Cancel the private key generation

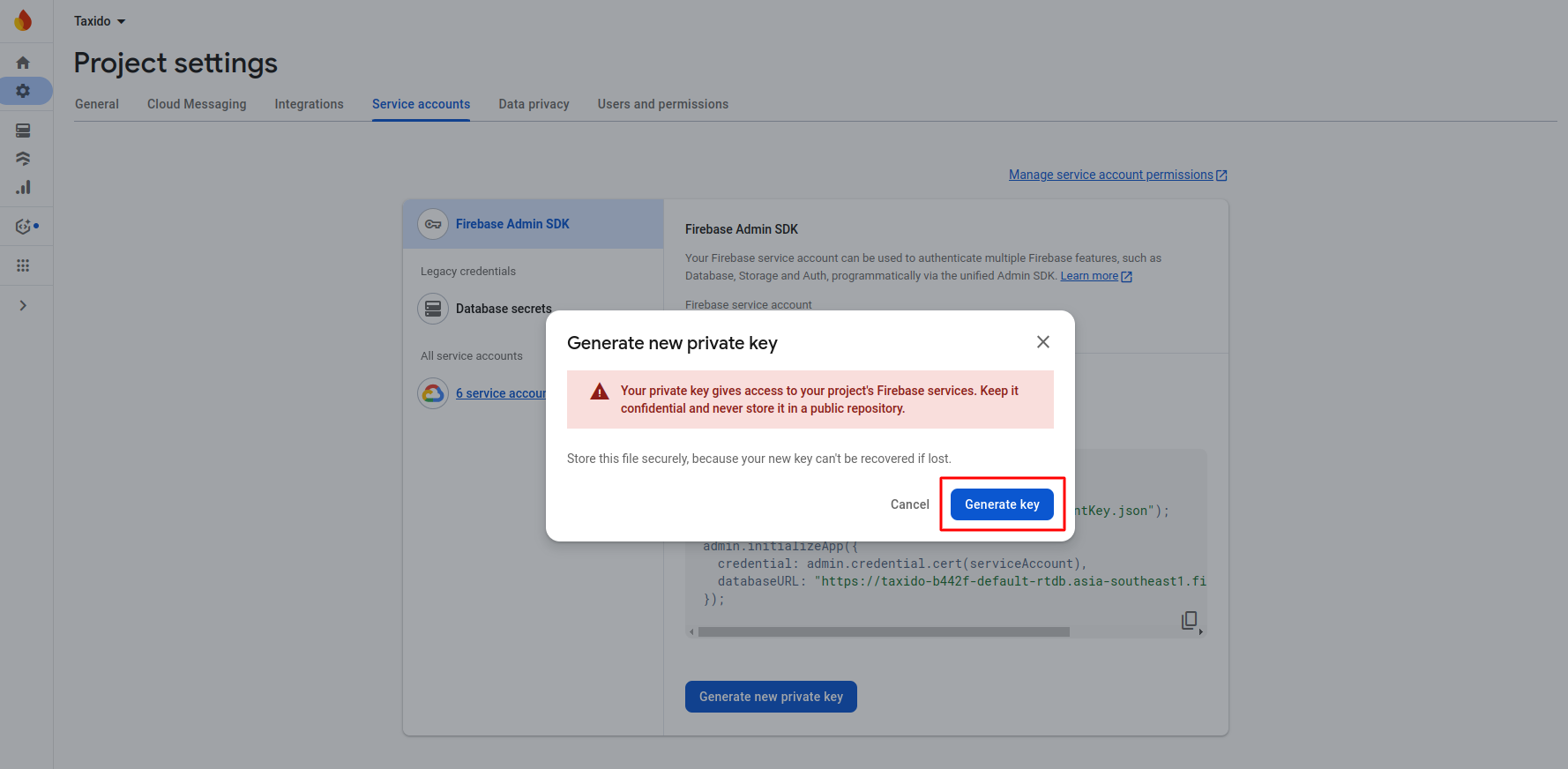click(x=909, y=504)
